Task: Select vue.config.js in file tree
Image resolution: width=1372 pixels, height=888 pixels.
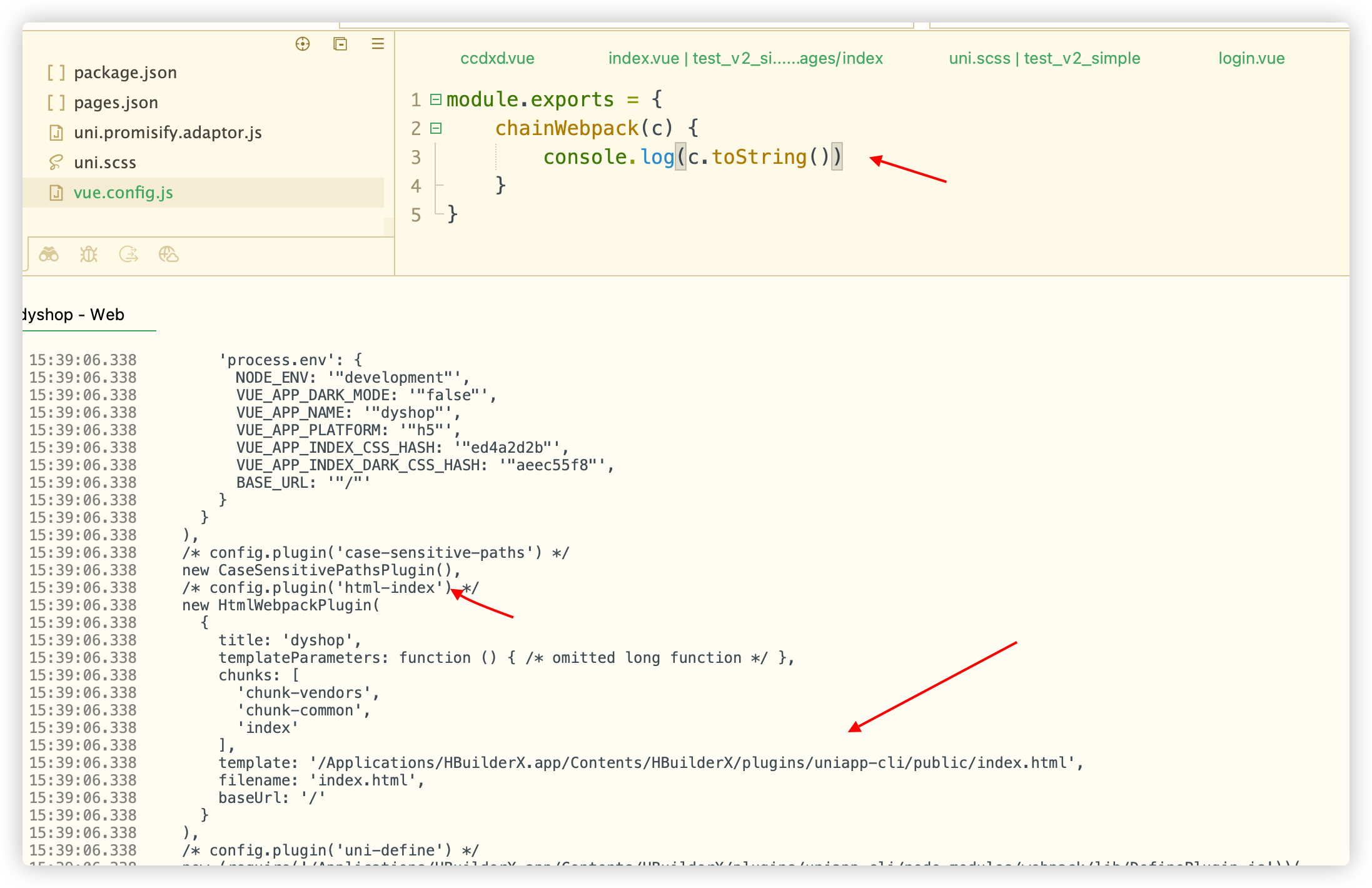Action: click(123, 193)
